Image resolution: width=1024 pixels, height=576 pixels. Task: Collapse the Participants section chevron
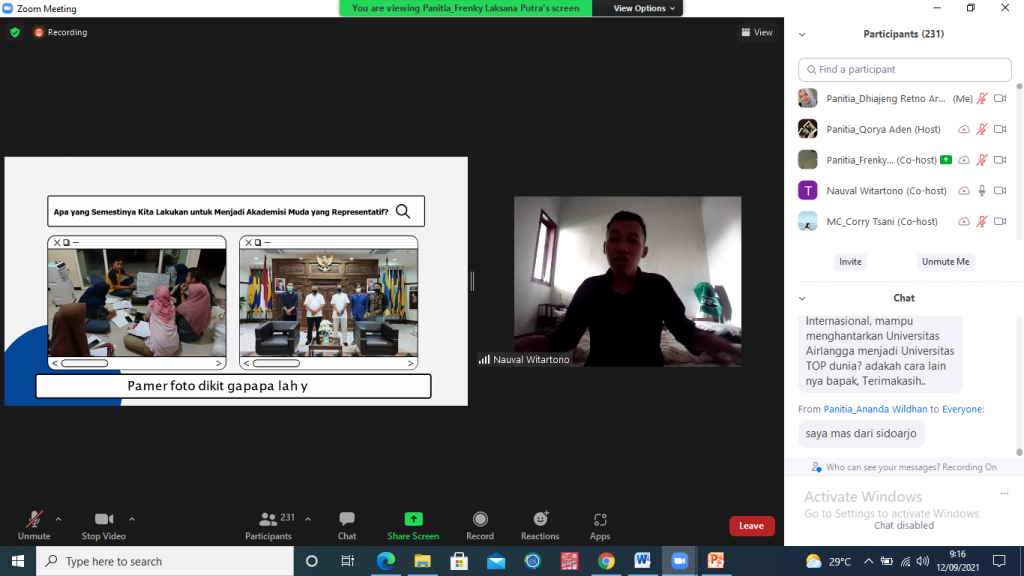pyautogui.click(x=802, y=34)
